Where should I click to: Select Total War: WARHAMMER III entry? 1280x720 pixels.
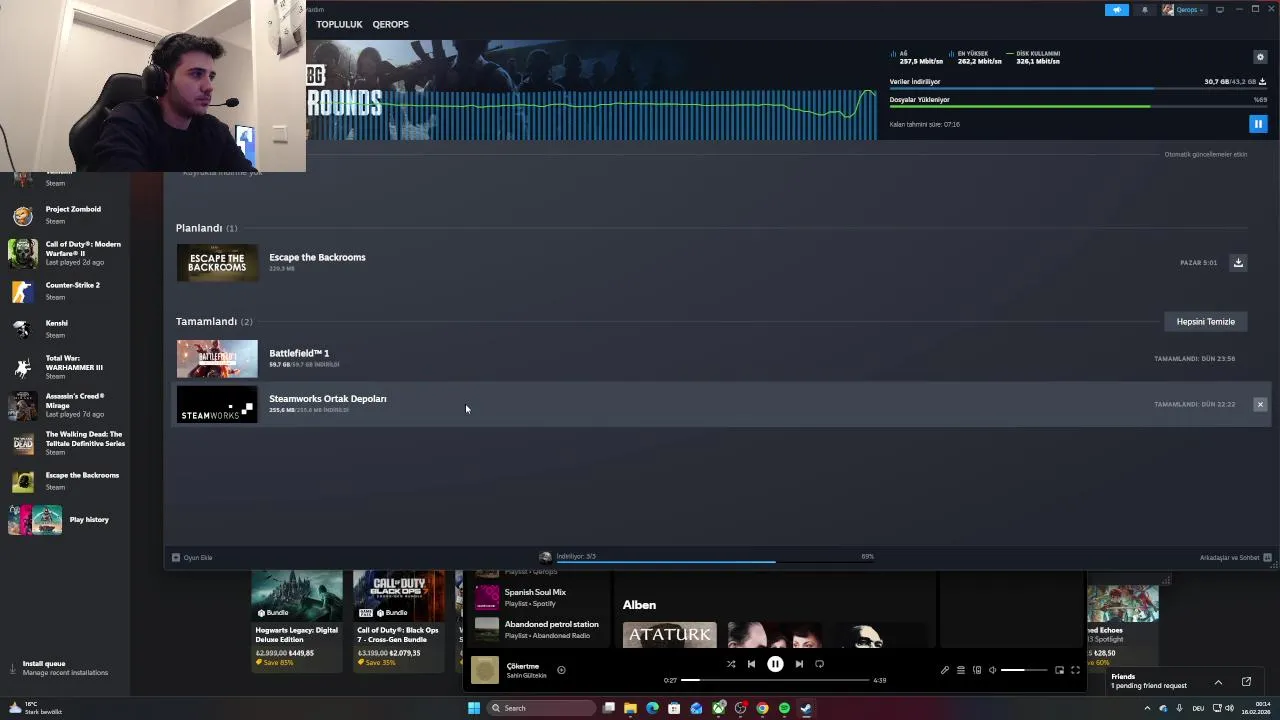point(65,366)
